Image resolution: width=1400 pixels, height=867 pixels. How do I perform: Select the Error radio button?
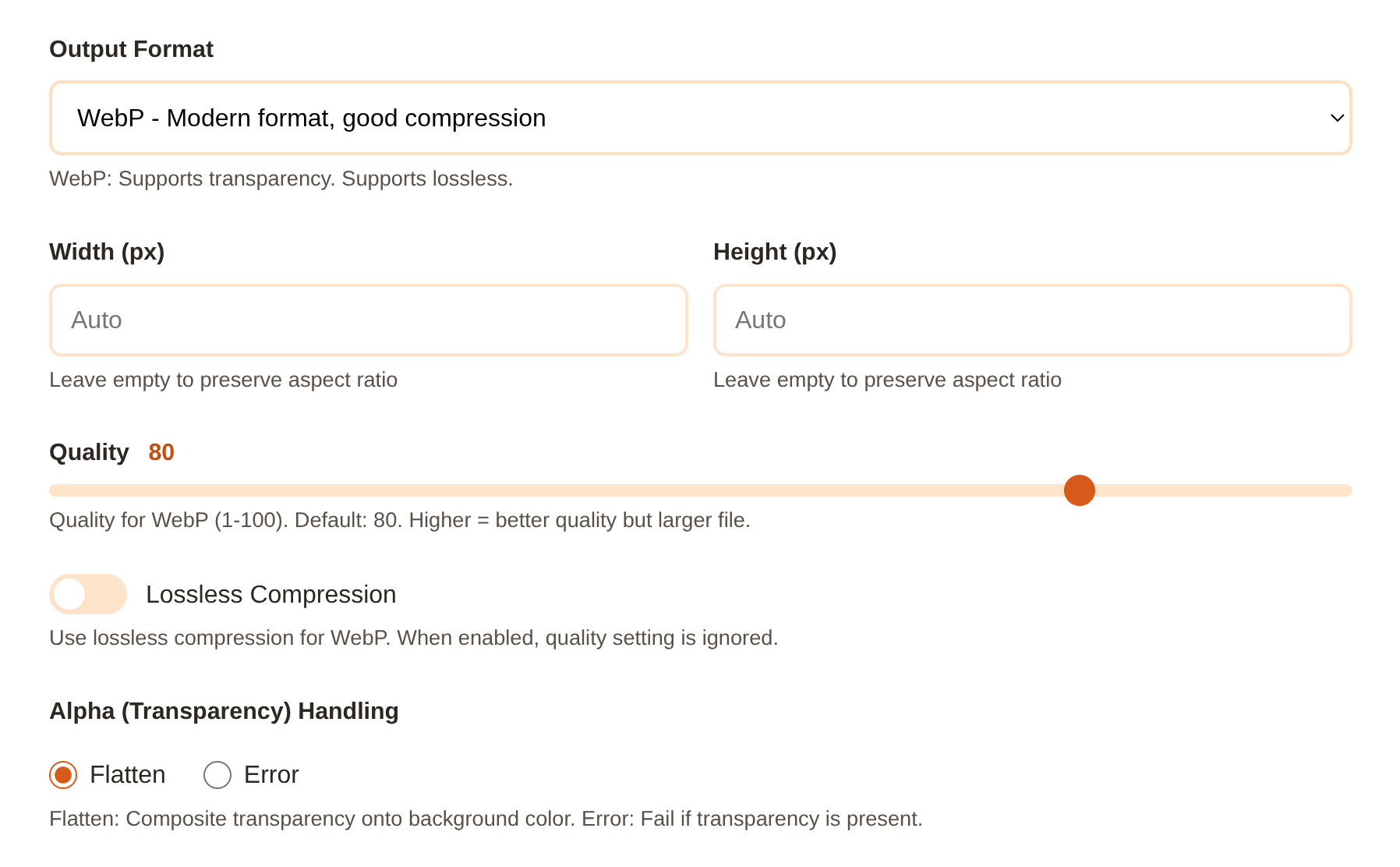(217, 774)
